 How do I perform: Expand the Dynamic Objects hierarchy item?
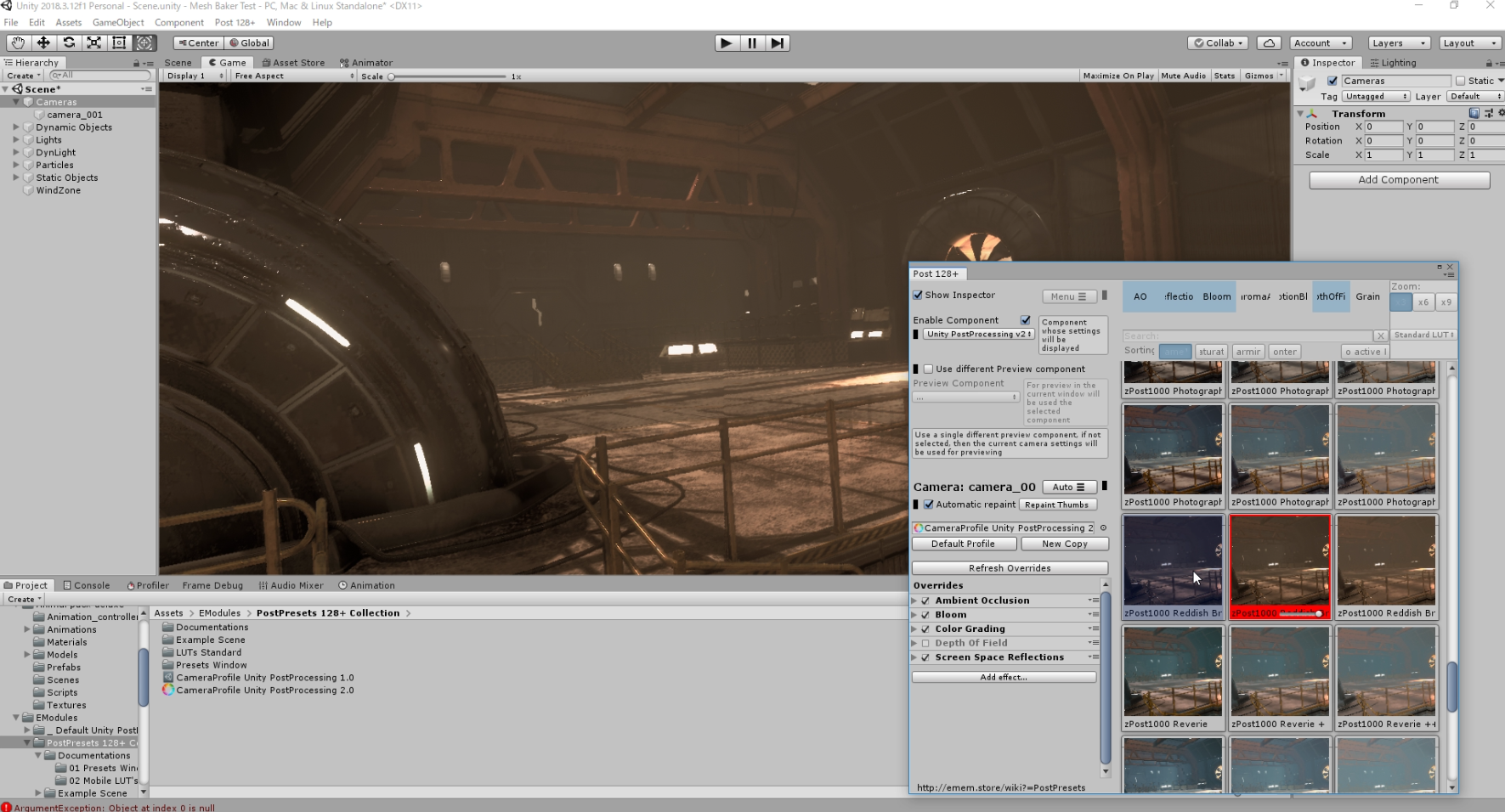pos(16,127)
